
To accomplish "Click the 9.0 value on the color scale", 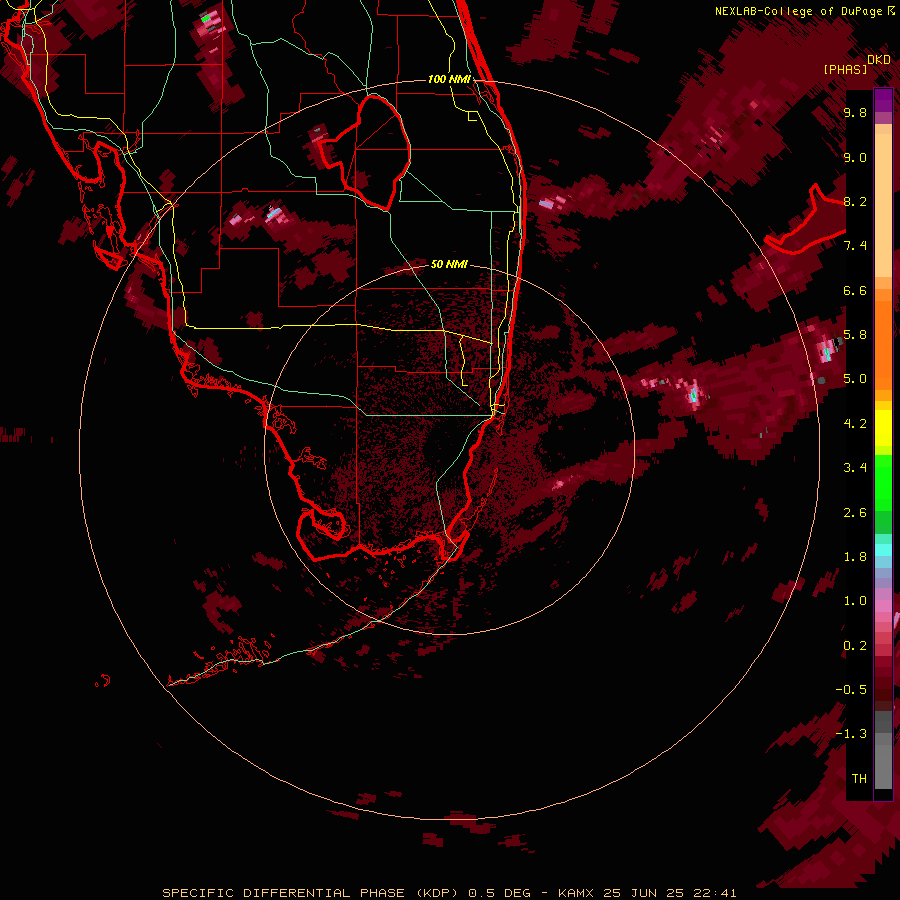I will coord(855,157).
